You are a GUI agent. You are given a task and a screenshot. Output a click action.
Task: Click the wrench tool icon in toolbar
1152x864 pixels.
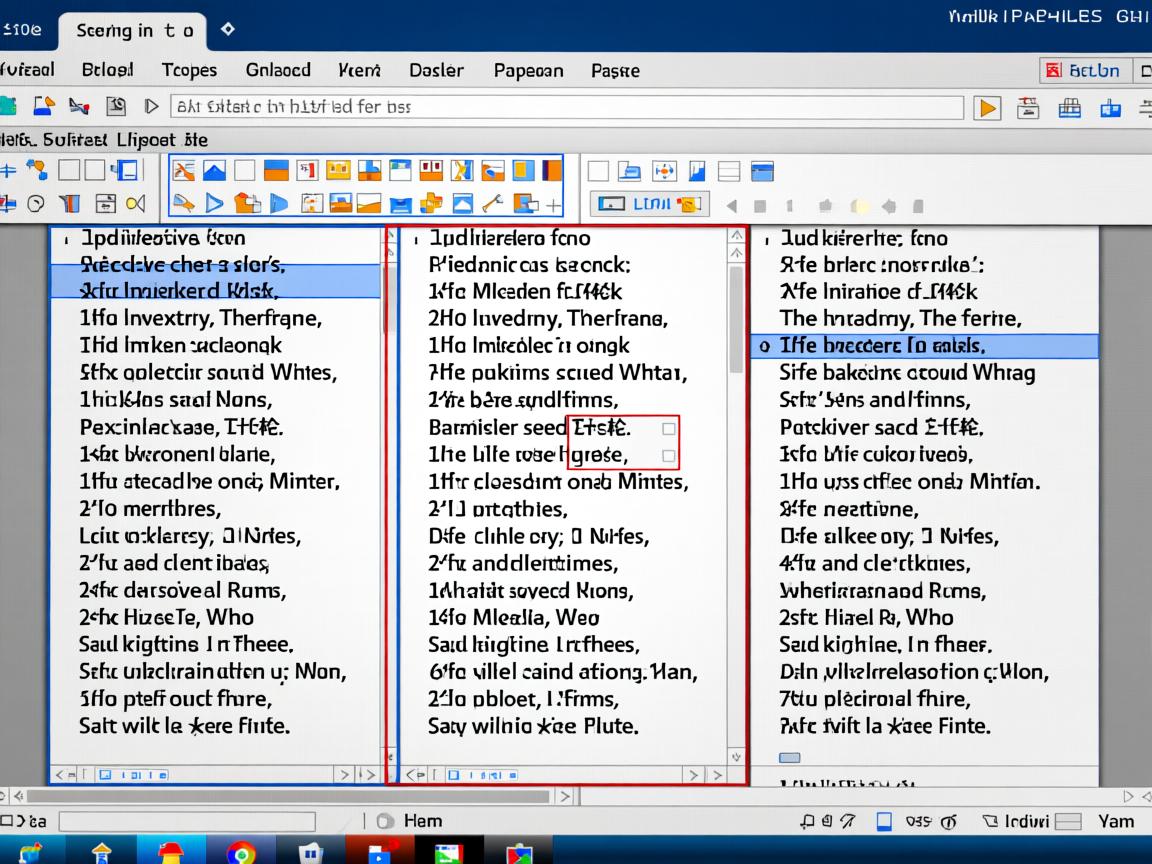point(492,204)
